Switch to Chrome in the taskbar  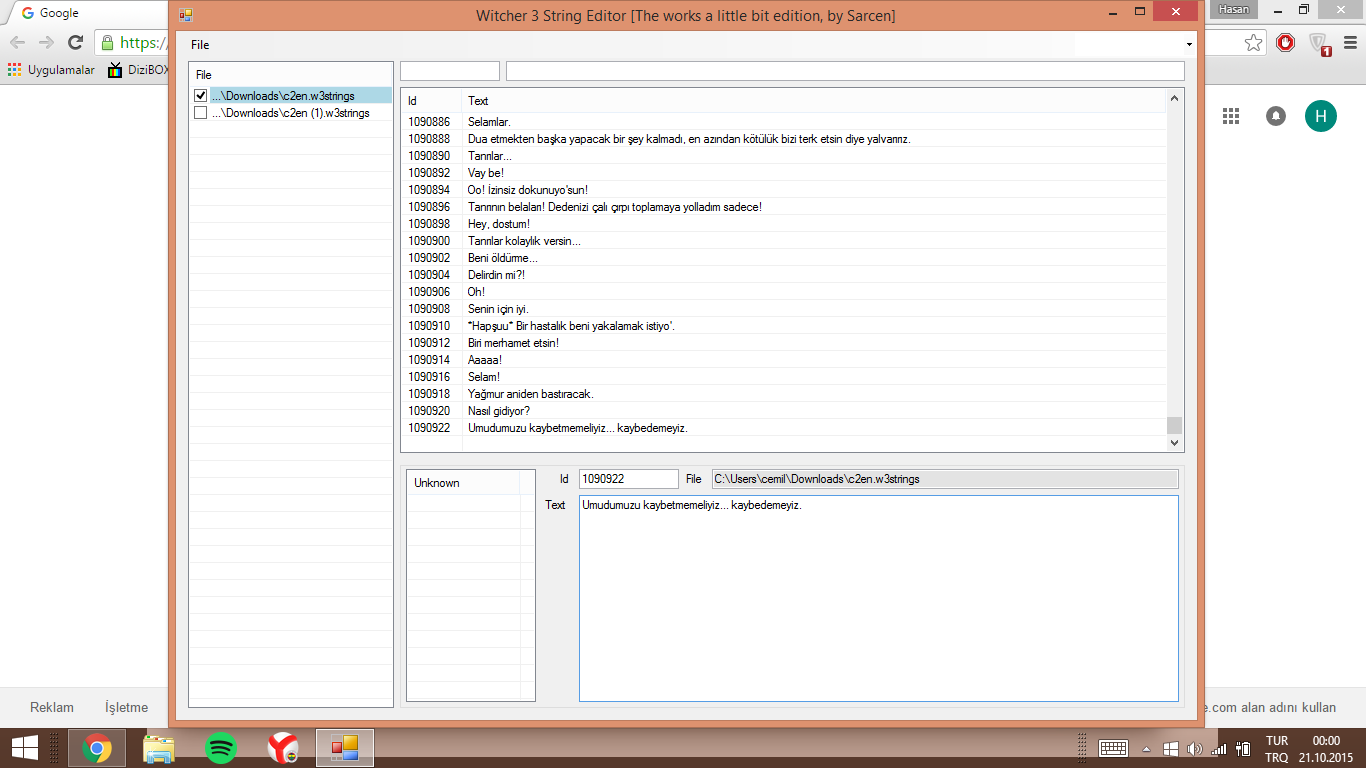coord(97,748)
